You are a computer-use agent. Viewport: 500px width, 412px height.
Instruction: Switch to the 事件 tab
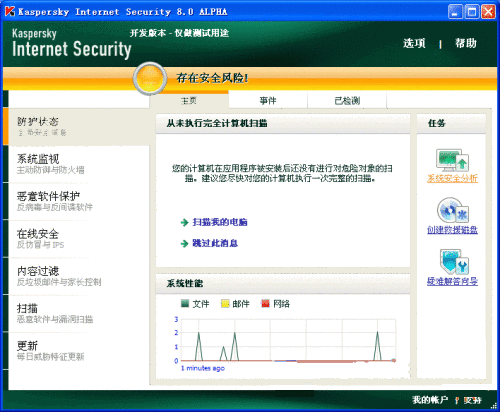point(268,100)
